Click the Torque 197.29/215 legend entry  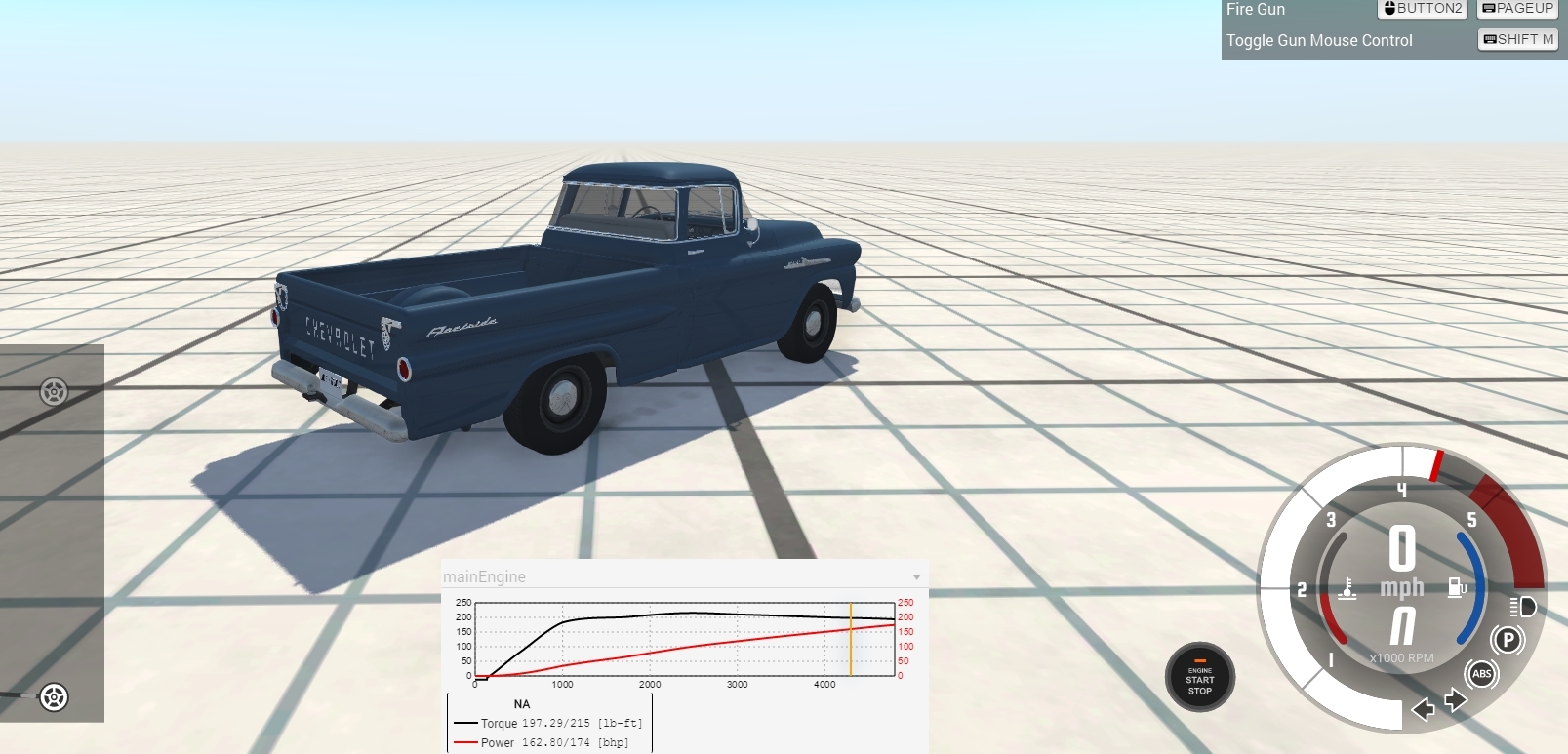(x=547, y=724)
